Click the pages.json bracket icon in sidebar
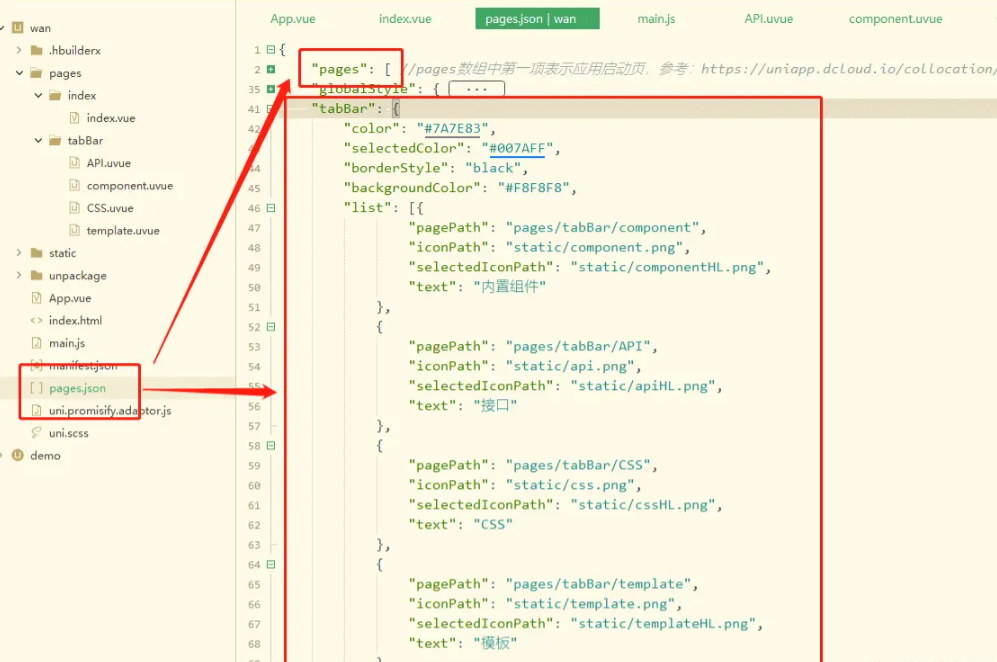The width and height of the screenshot is (997, 662). 36,388
